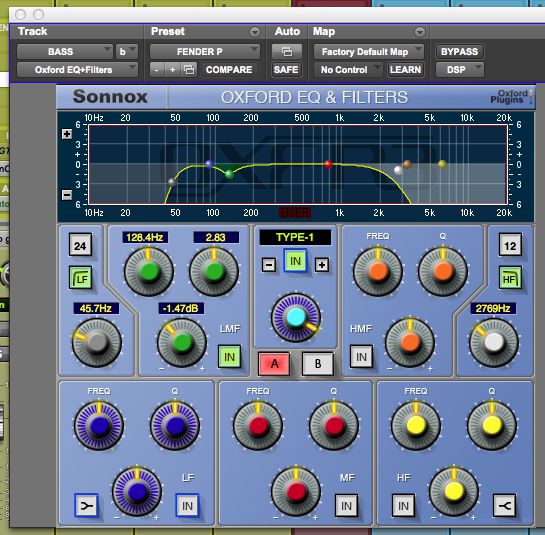Open the Factory Default Map dropdown

[x=368, y=52]
